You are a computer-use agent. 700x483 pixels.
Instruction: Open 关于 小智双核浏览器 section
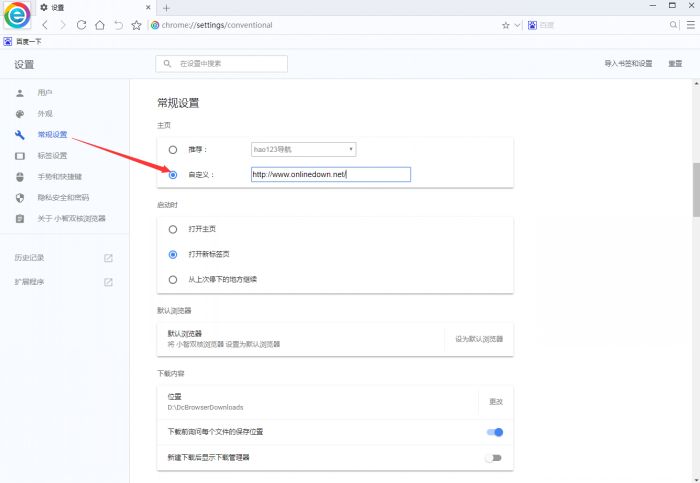(x=71, y=219)
